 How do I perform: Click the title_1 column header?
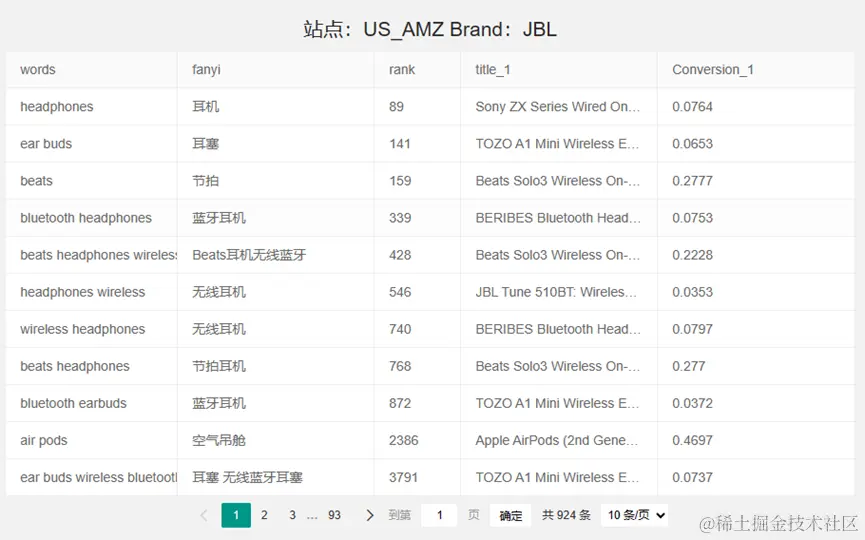tap(493, 70)
